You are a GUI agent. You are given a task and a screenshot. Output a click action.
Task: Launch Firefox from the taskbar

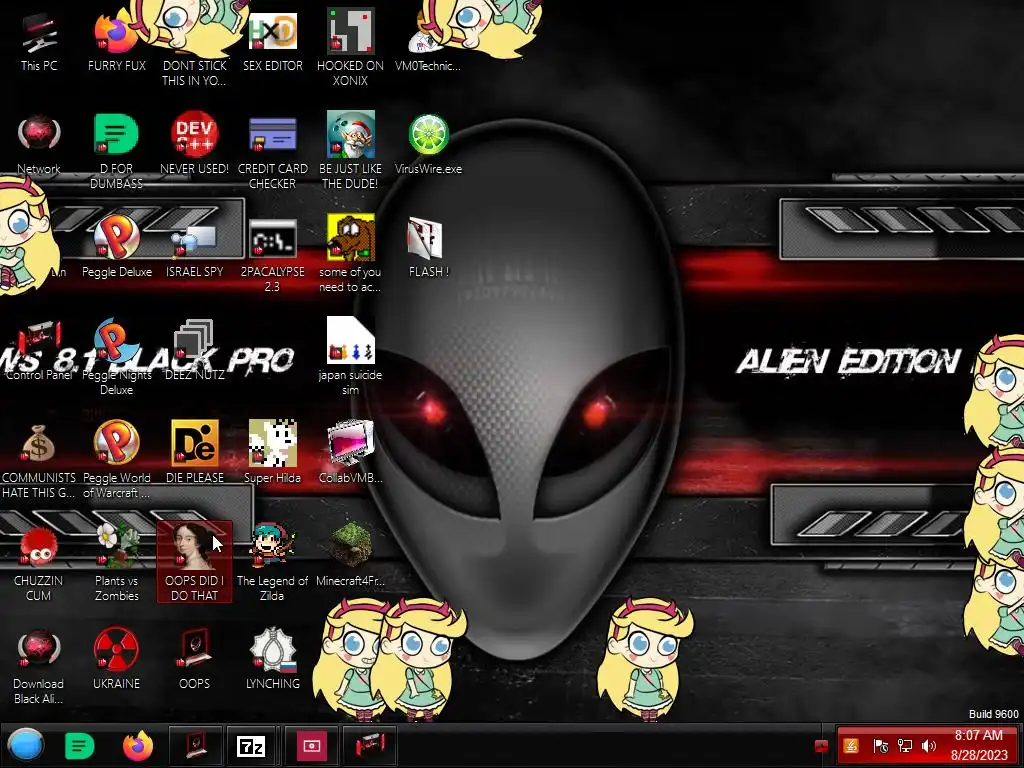[x=138, y=746]
